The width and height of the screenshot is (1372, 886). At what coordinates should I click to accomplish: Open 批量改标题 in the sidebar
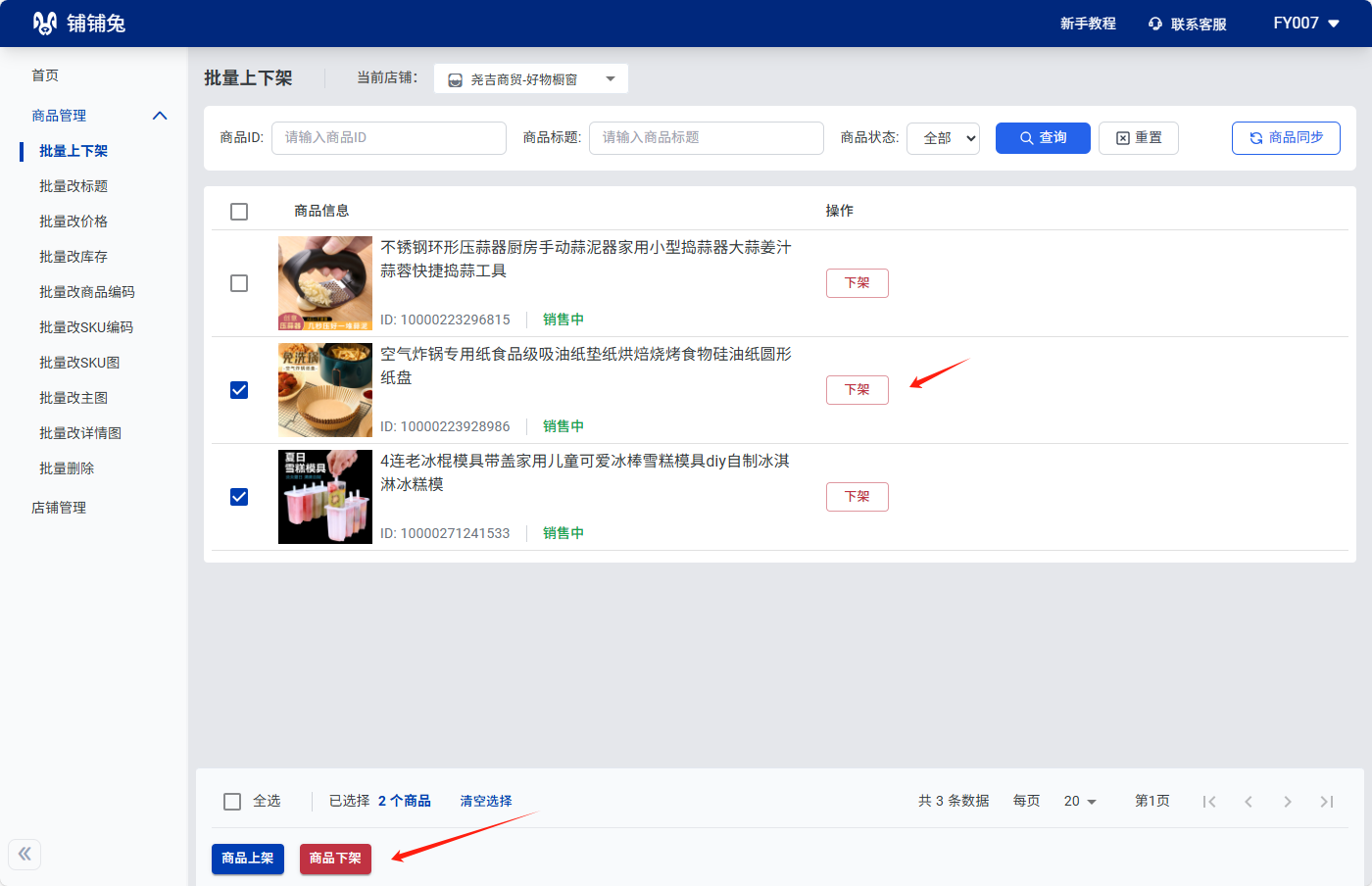coord(73,186)
